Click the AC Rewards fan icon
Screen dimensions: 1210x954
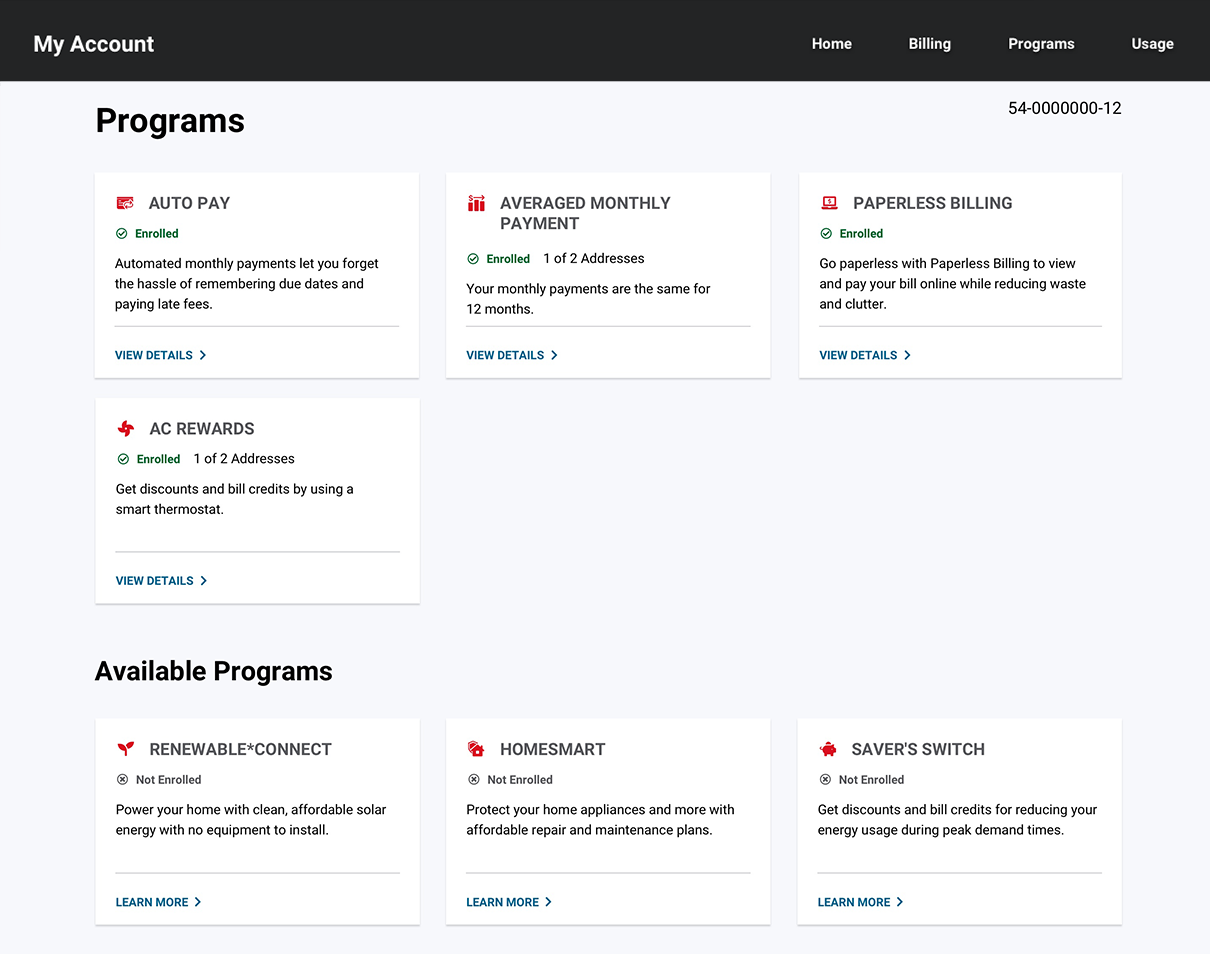(126, 429)
